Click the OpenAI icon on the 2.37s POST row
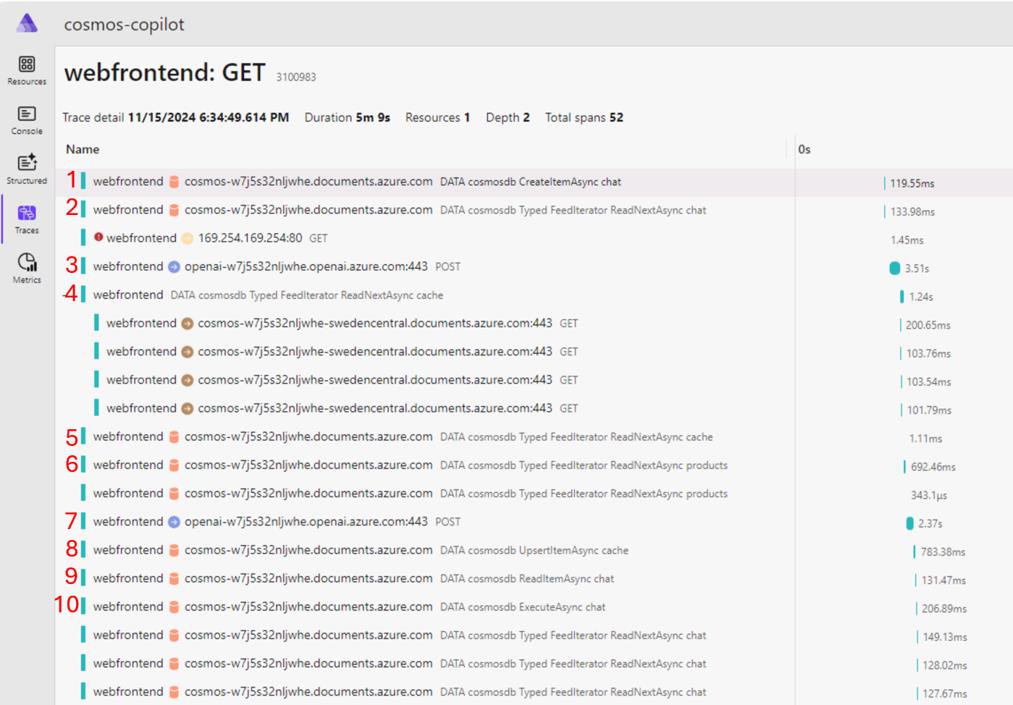 pyautogui.click(x=174, y=521)
